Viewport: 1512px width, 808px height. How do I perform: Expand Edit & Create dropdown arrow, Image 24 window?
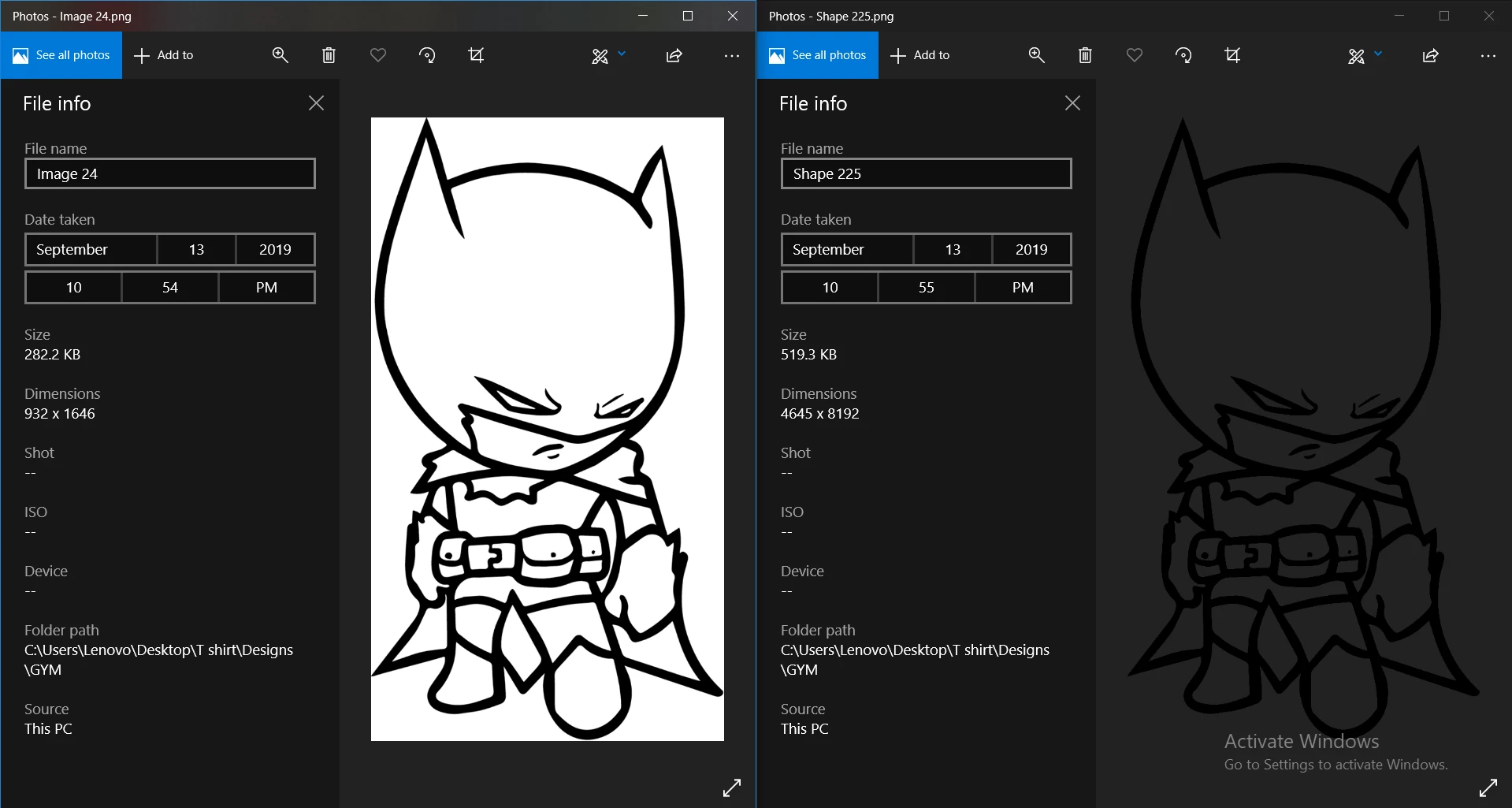point(622,54)
